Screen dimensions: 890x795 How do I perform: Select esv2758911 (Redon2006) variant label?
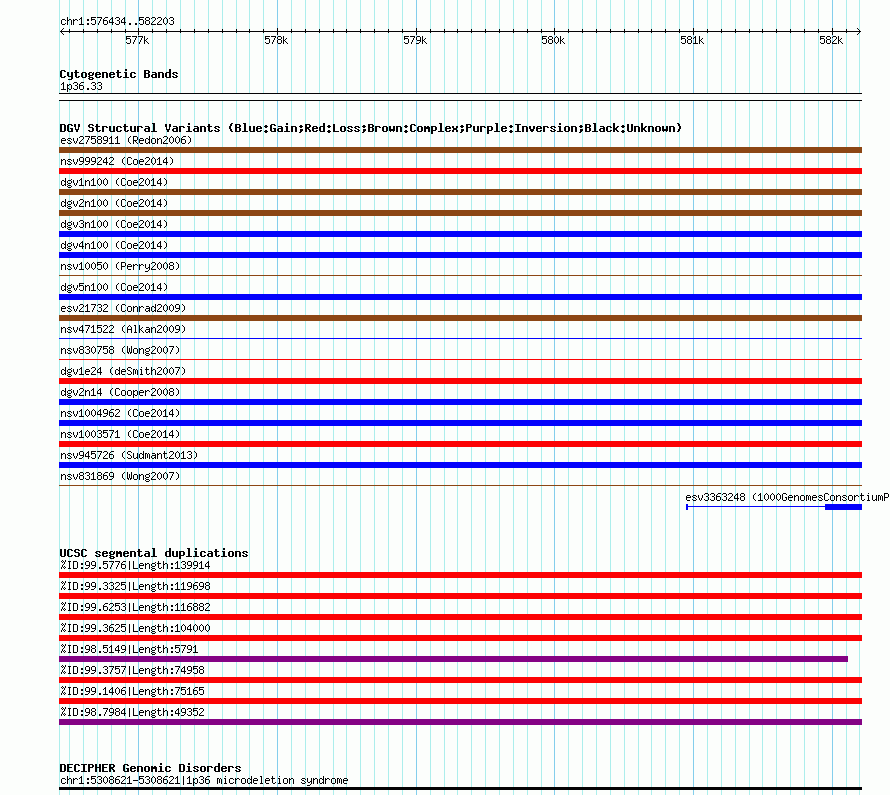click(x=126, y=140)
